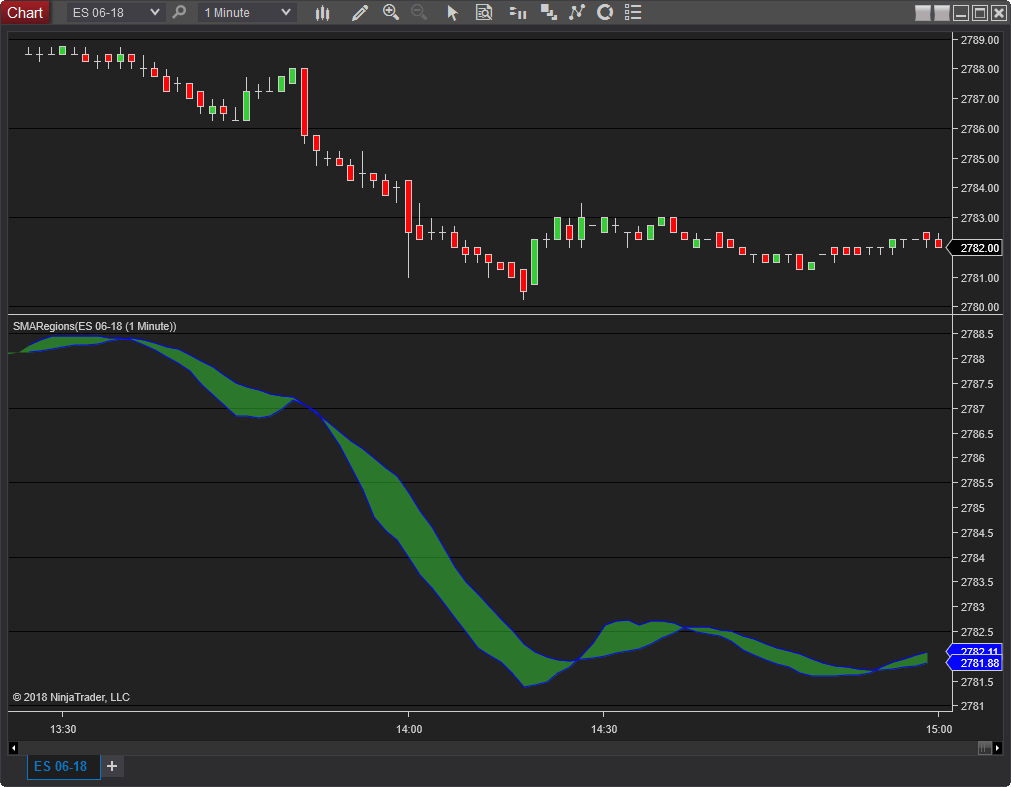Viewport: 1011px width, 787px height.
Task: Open the Data Box icon
Action: [484, 12]
